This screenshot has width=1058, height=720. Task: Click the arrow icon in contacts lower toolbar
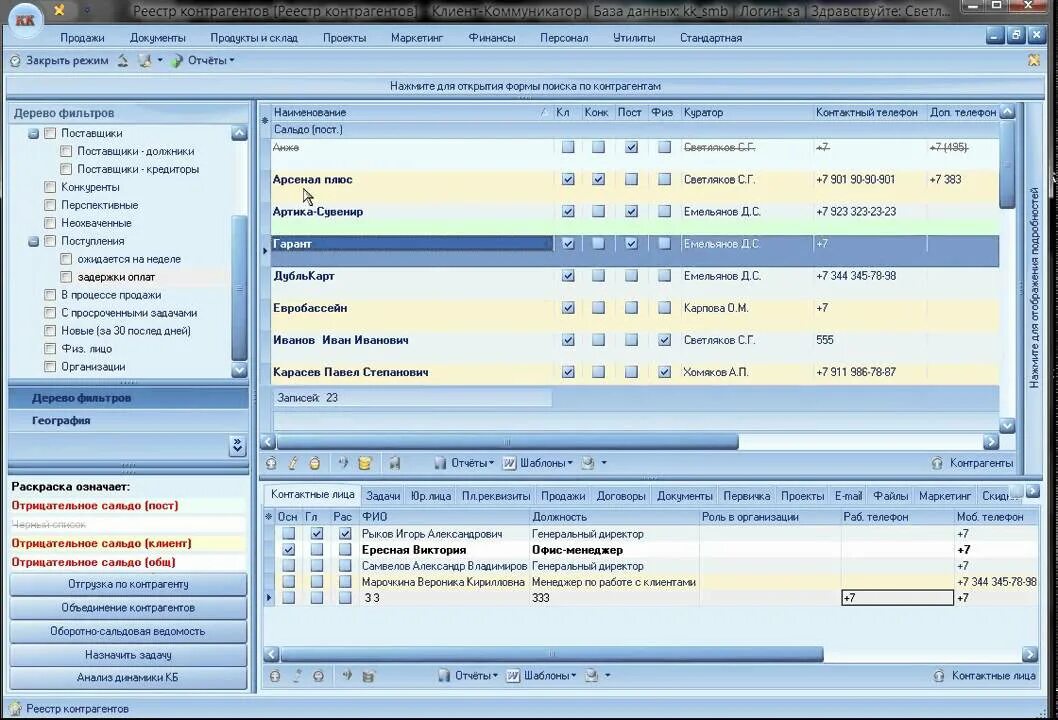click(x=347, y=675)
